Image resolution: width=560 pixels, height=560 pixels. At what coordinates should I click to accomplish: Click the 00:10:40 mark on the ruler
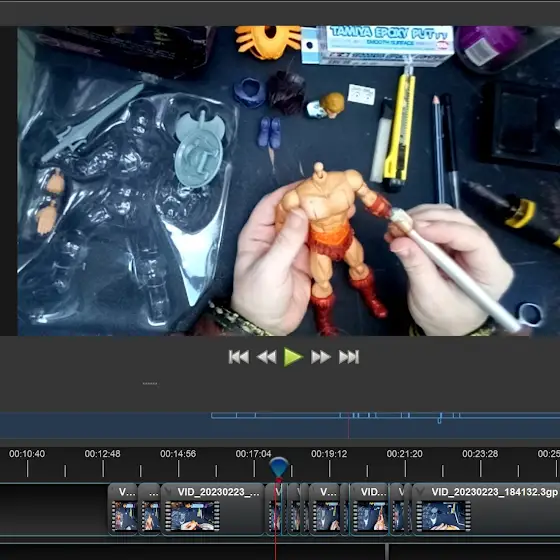(x=27, y=454)
